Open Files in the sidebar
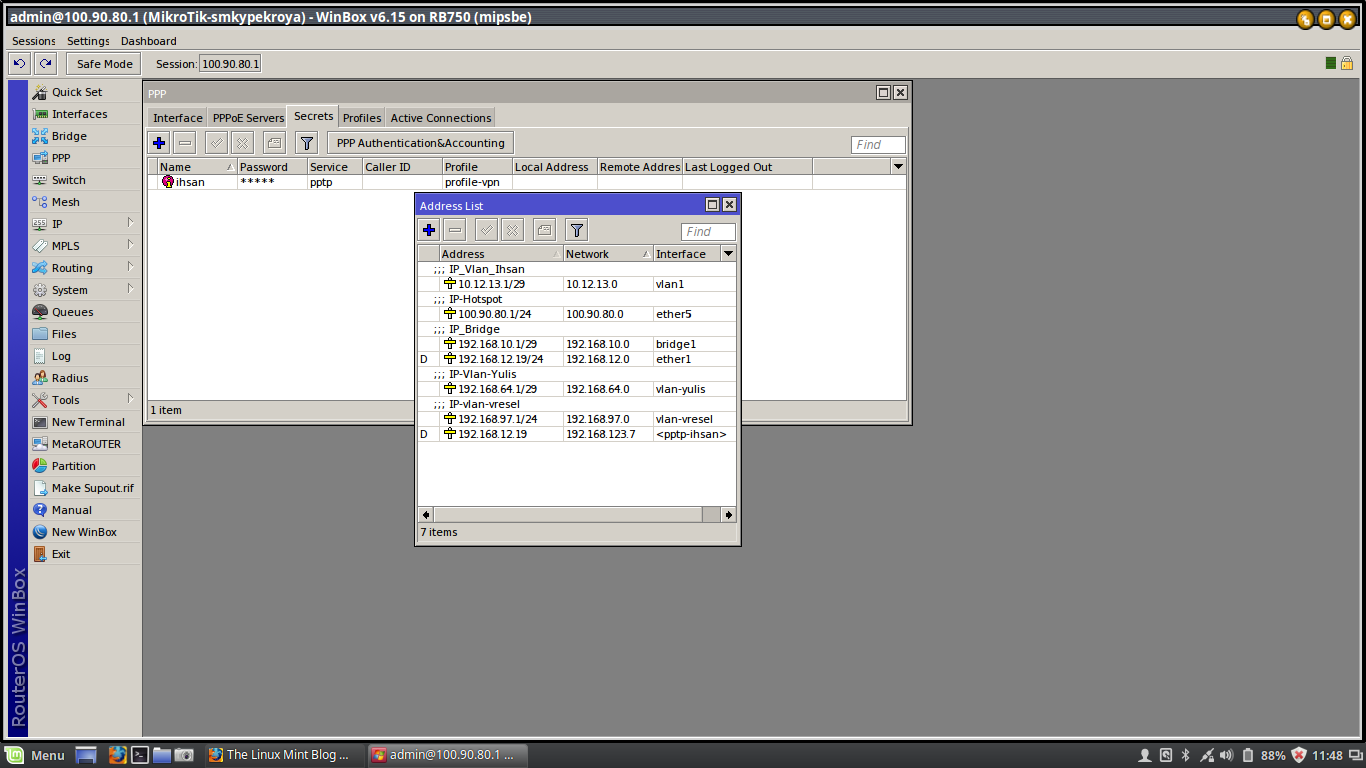This screenshot has width=1366, height=768. (84, 334)
